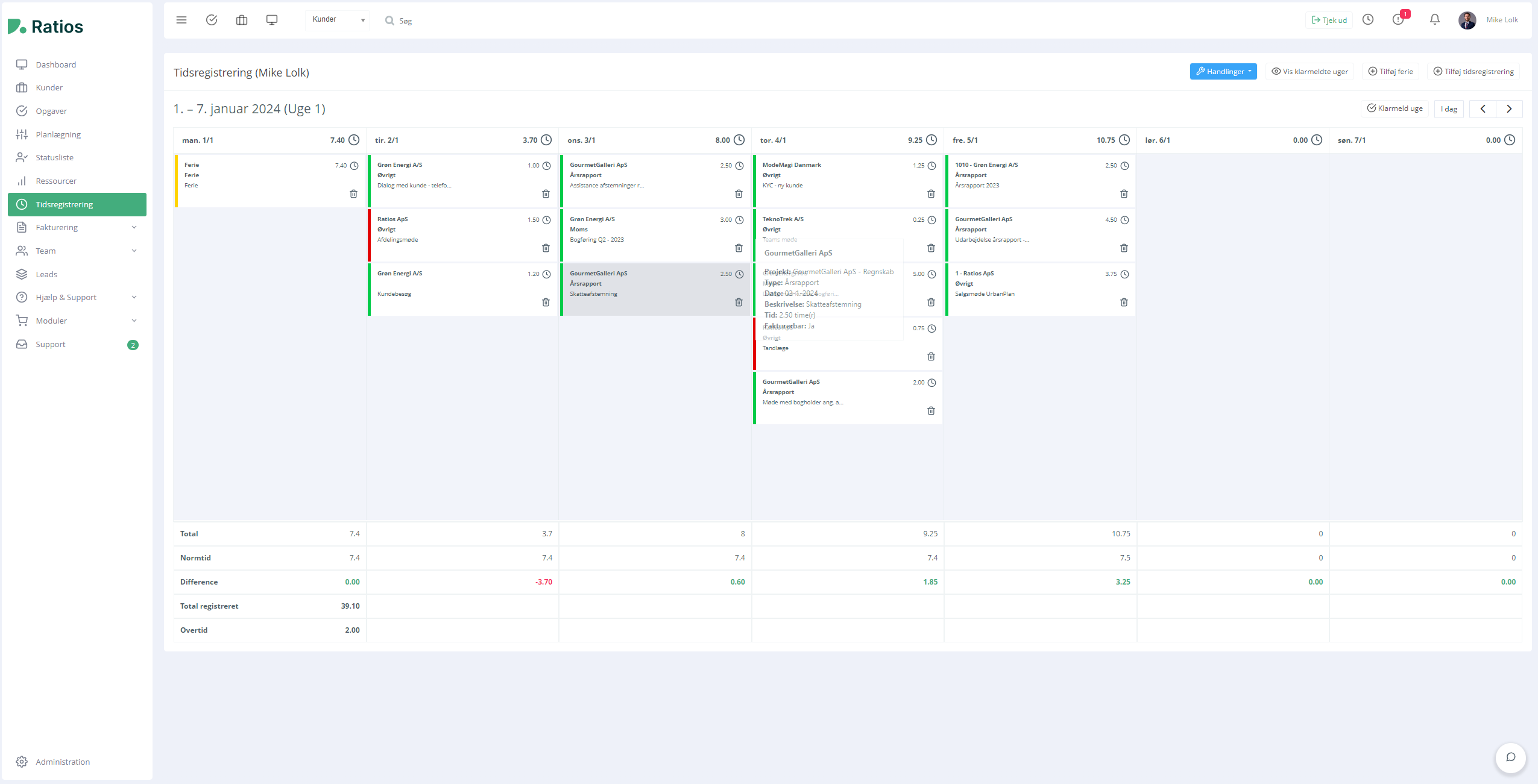Select Tidsregistrering in sidebar
Viewport: 1538px width, 784px height.
click(77, 204)
